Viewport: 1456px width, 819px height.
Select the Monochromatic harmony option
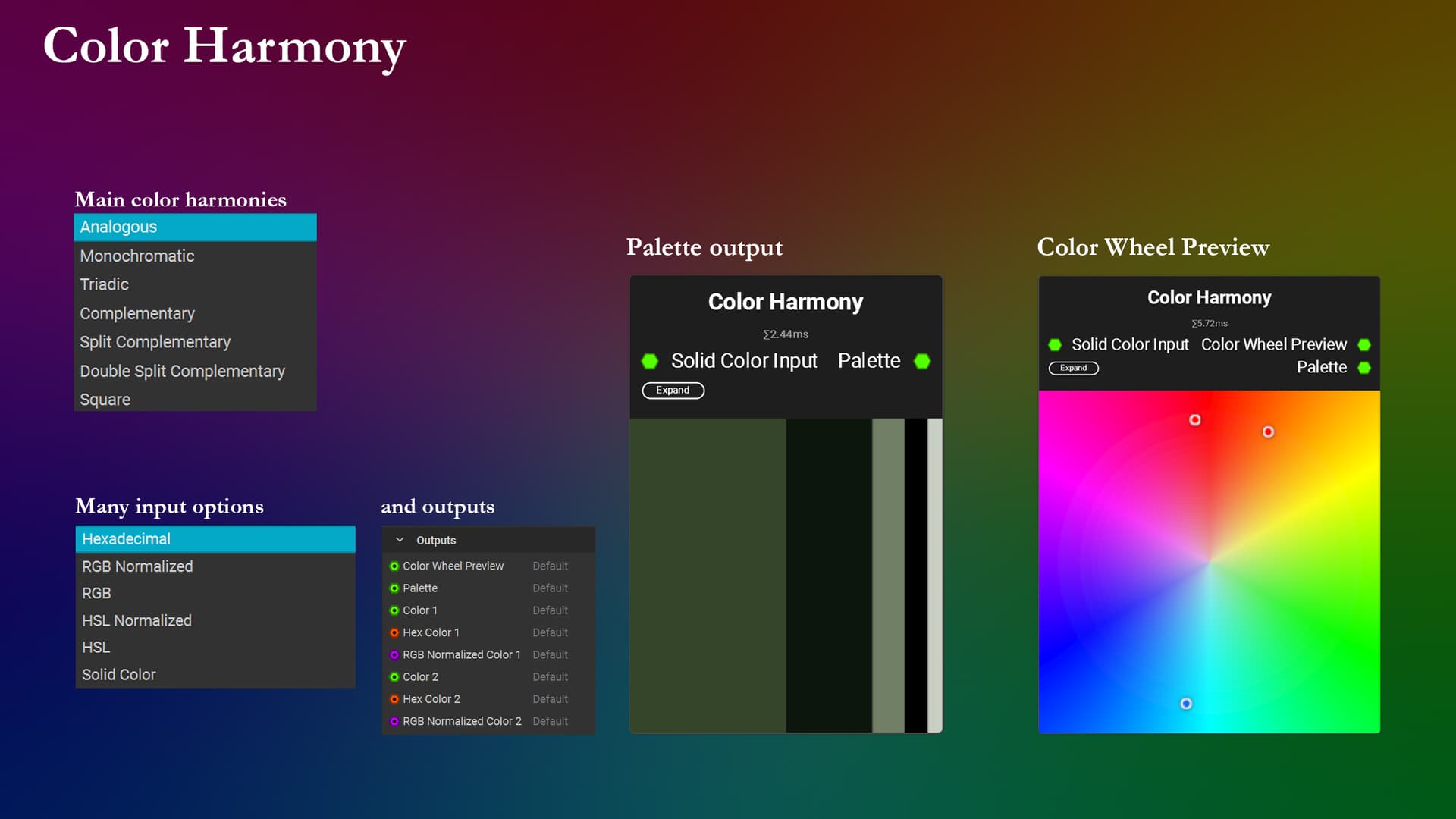(x=137, y=256)
